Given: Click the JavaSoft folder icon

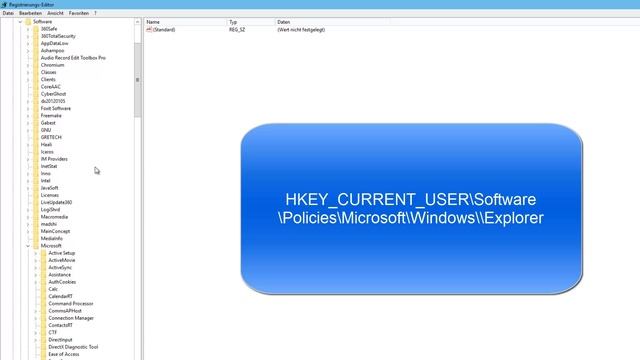Looking at the screenshot, I should (x=36, y=188).
